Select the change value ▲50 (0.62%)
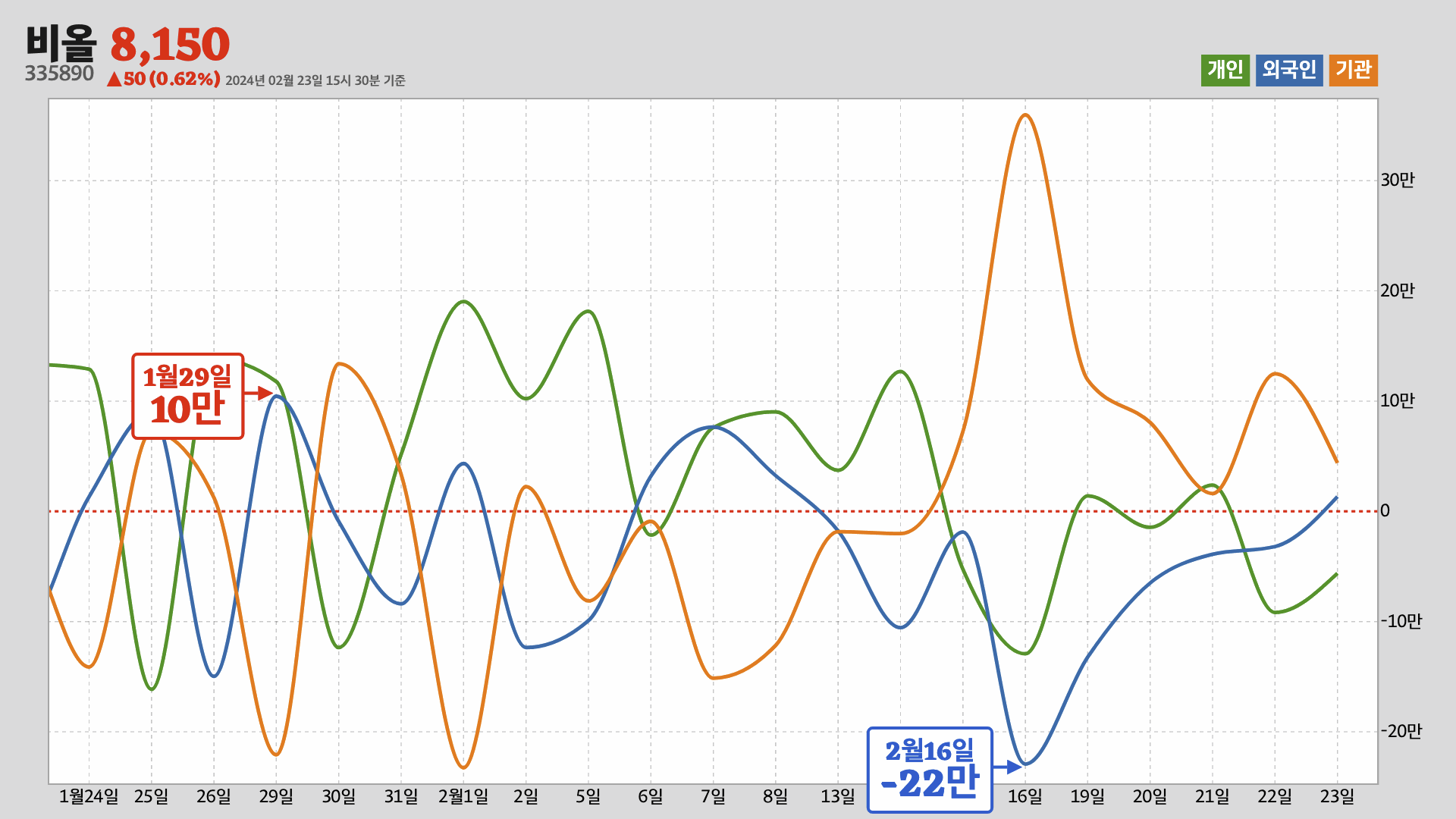The height and width of the screenshot is (819, 1456). coord(164,79)
